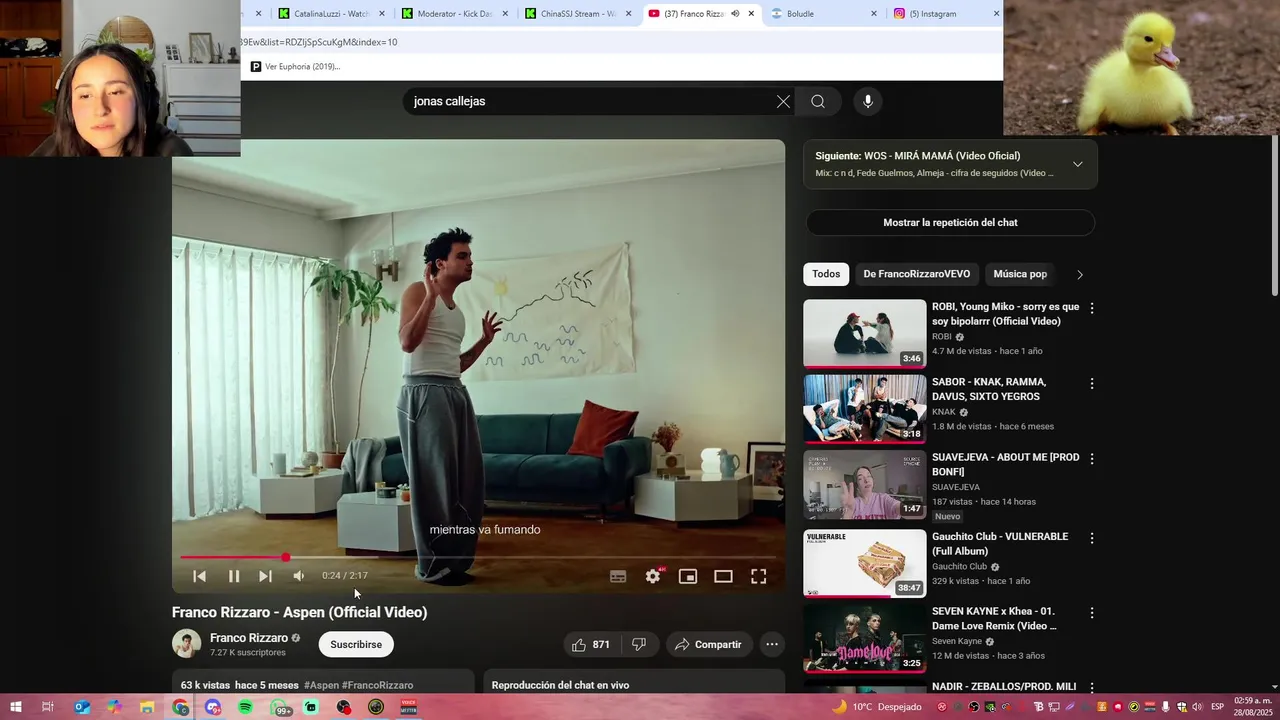
Task: Share the video via Compartir
Action: (x=708, y=645)
